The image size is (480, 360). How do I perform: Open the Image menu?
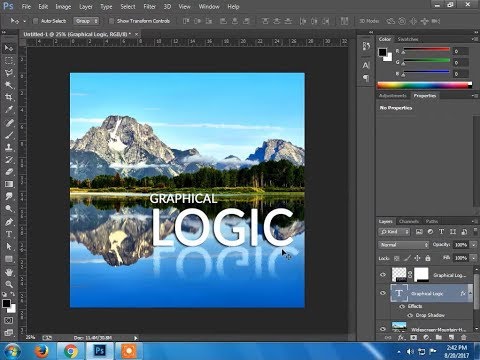[x=63, y=7]
